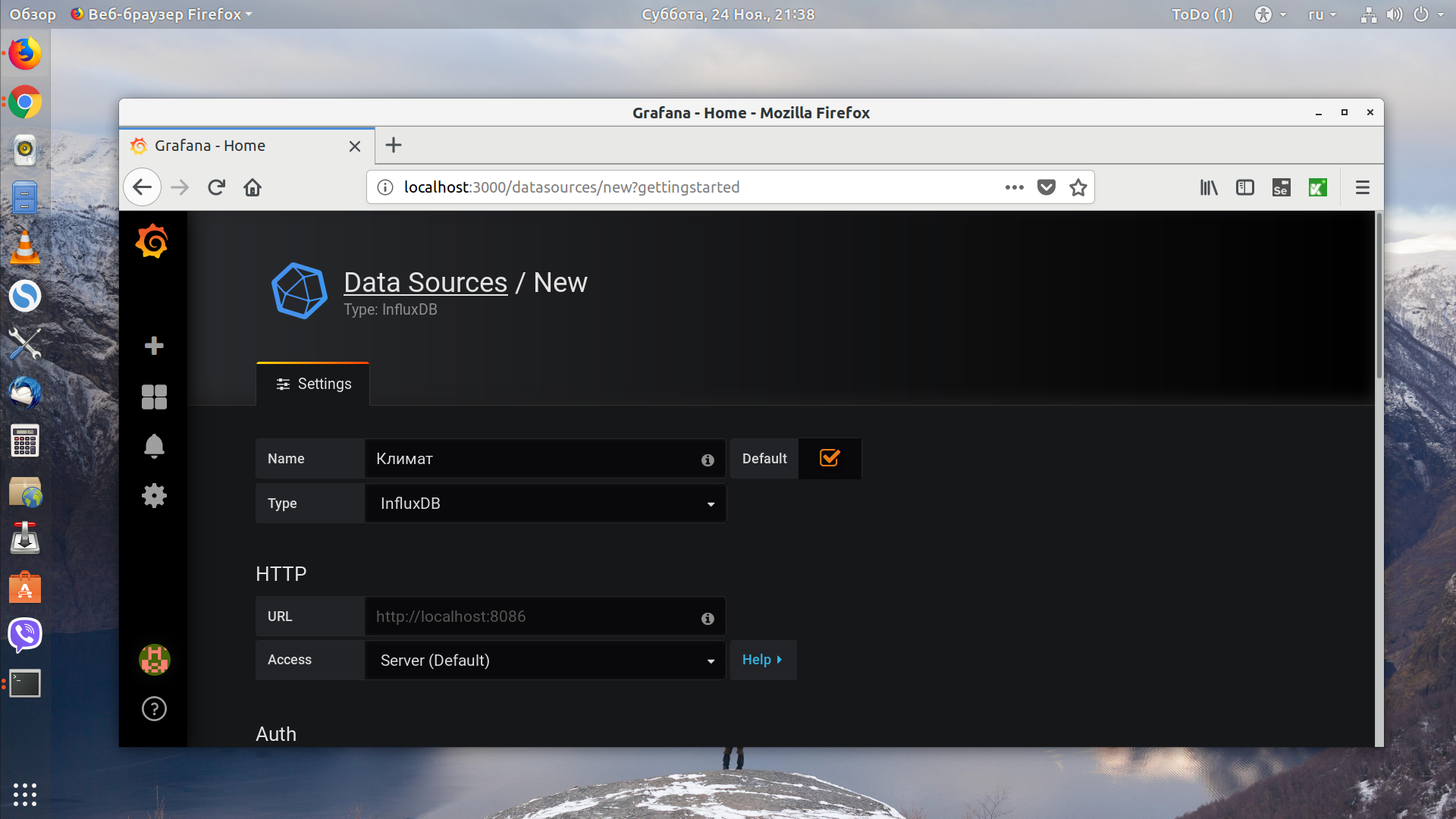Expand the Help section next to Access
The image size is (1456, 819).
pos(762,660)
